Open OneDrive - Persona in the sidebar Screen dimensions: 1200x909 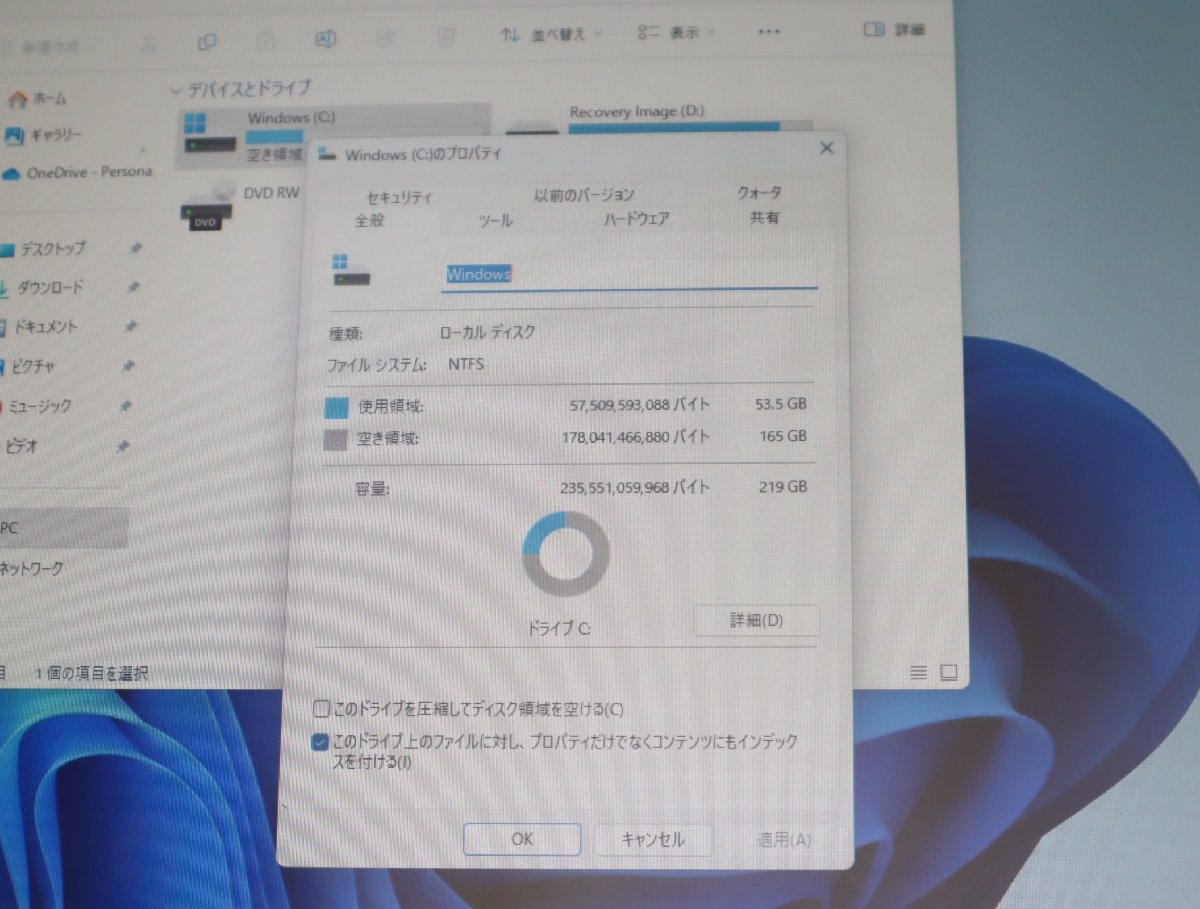pyautogui.click(x=77, y=172)
